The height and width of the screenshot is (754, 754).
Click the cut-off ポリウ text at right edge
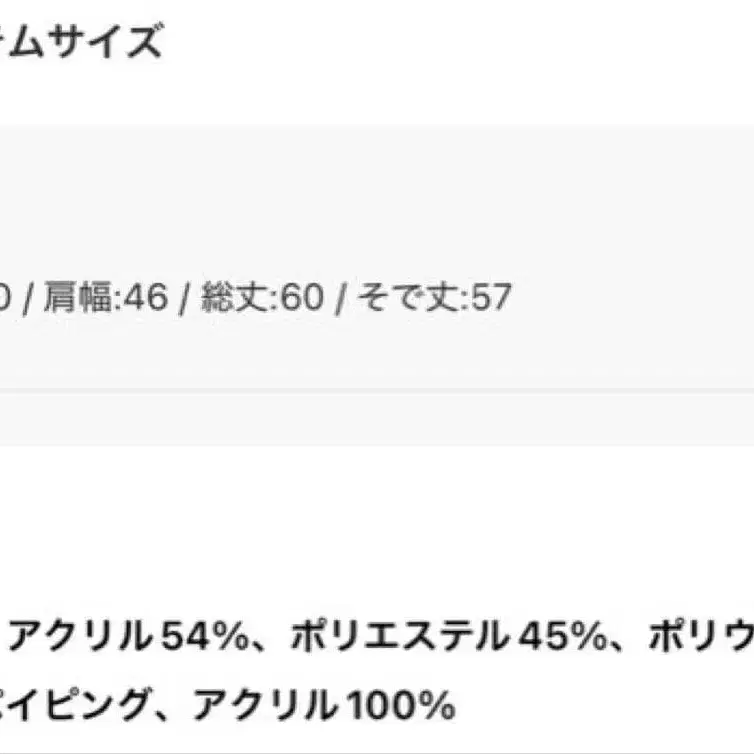click(702, 636)
